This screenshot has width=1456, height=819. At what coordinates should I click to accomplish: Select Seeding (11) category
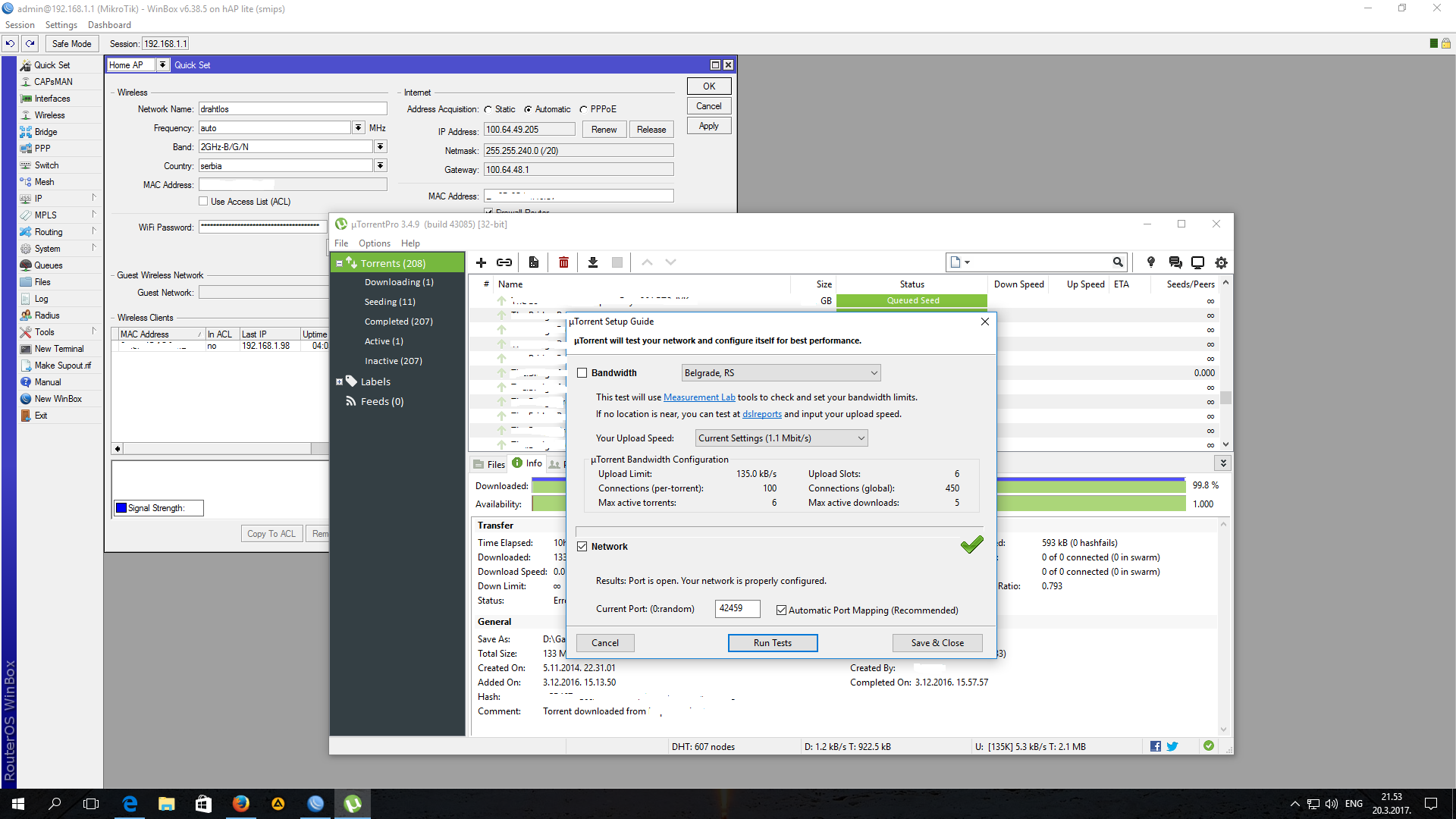point(390,302)
